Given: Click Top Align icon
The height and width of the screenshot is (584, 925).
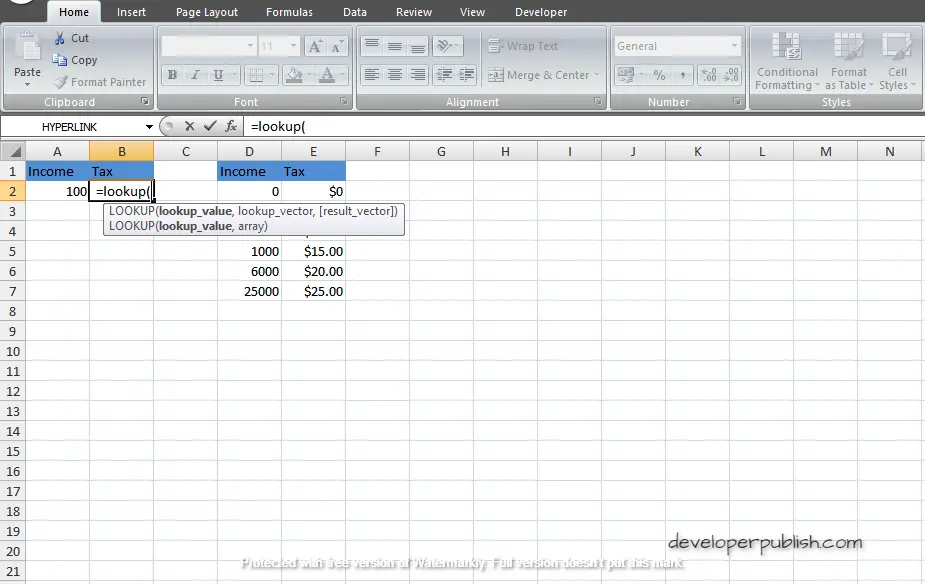Looking at the screenshot, I should 372,46.
